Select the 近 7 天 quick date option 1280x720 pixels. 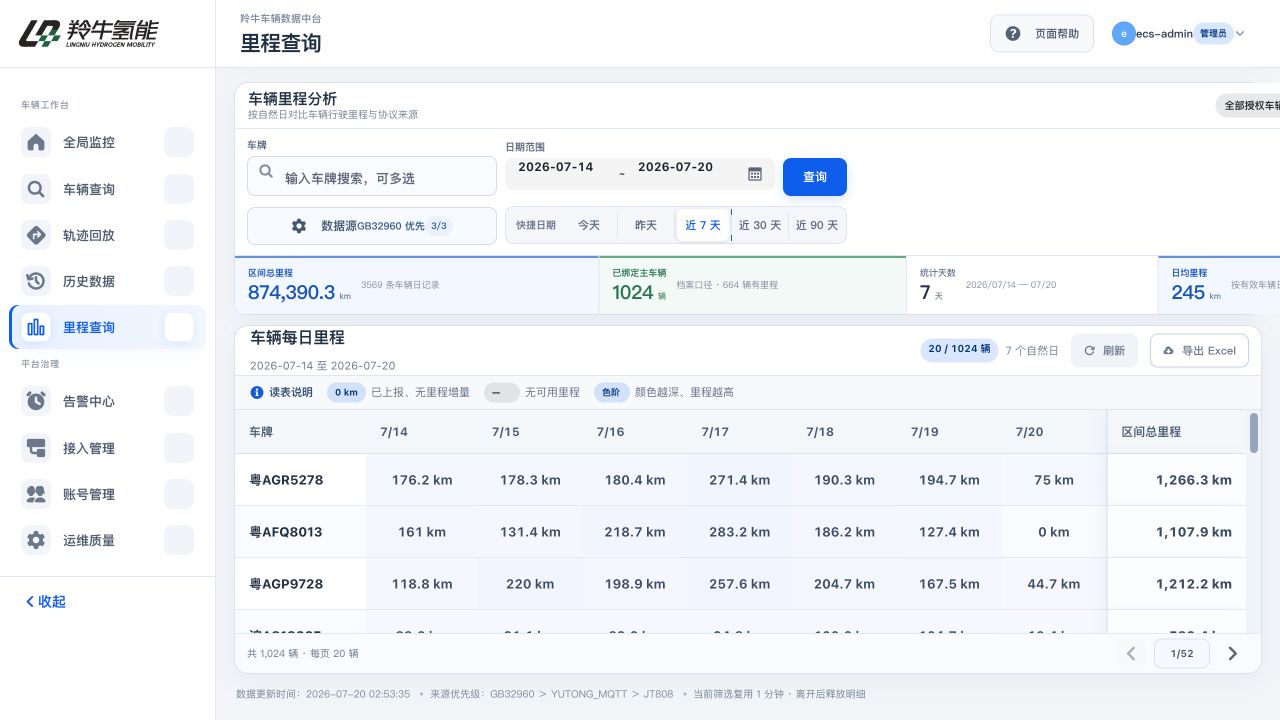(x=703, y=225)
